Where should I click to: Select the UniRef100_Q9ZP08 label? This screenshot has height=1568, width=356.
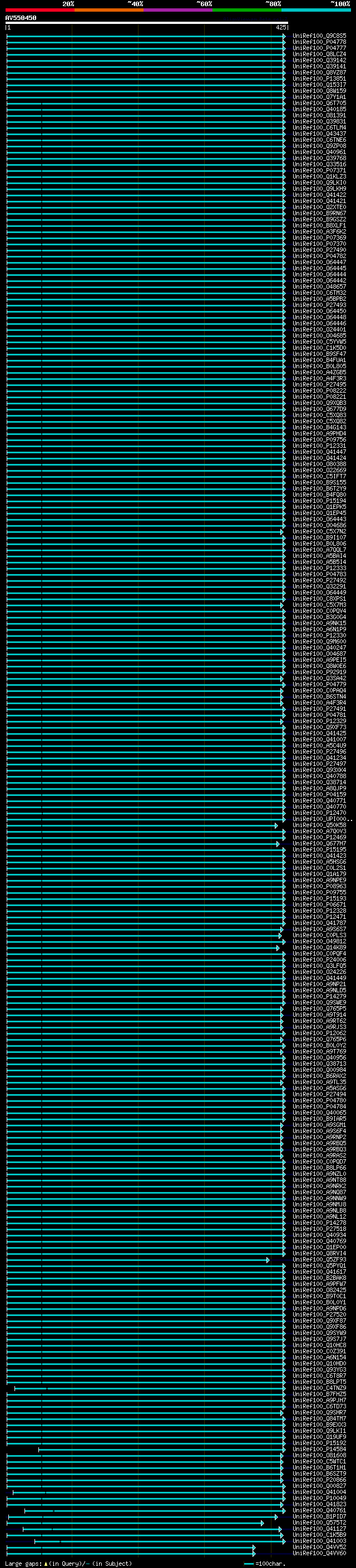click(319, 146)
